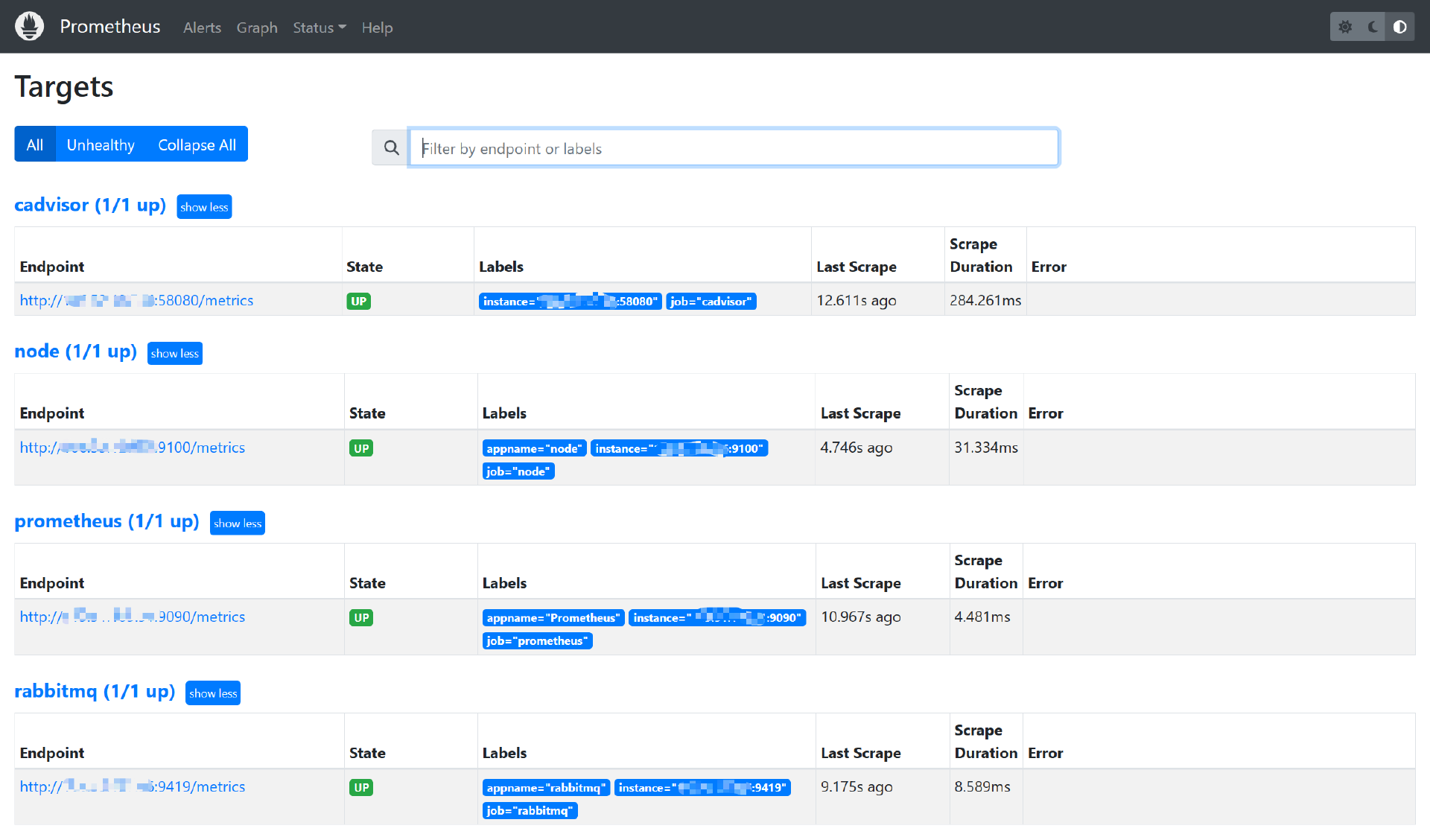Collapse rabbitmq pool with show less
Viewport: 1430px width, 840px height.
(212, 693)
